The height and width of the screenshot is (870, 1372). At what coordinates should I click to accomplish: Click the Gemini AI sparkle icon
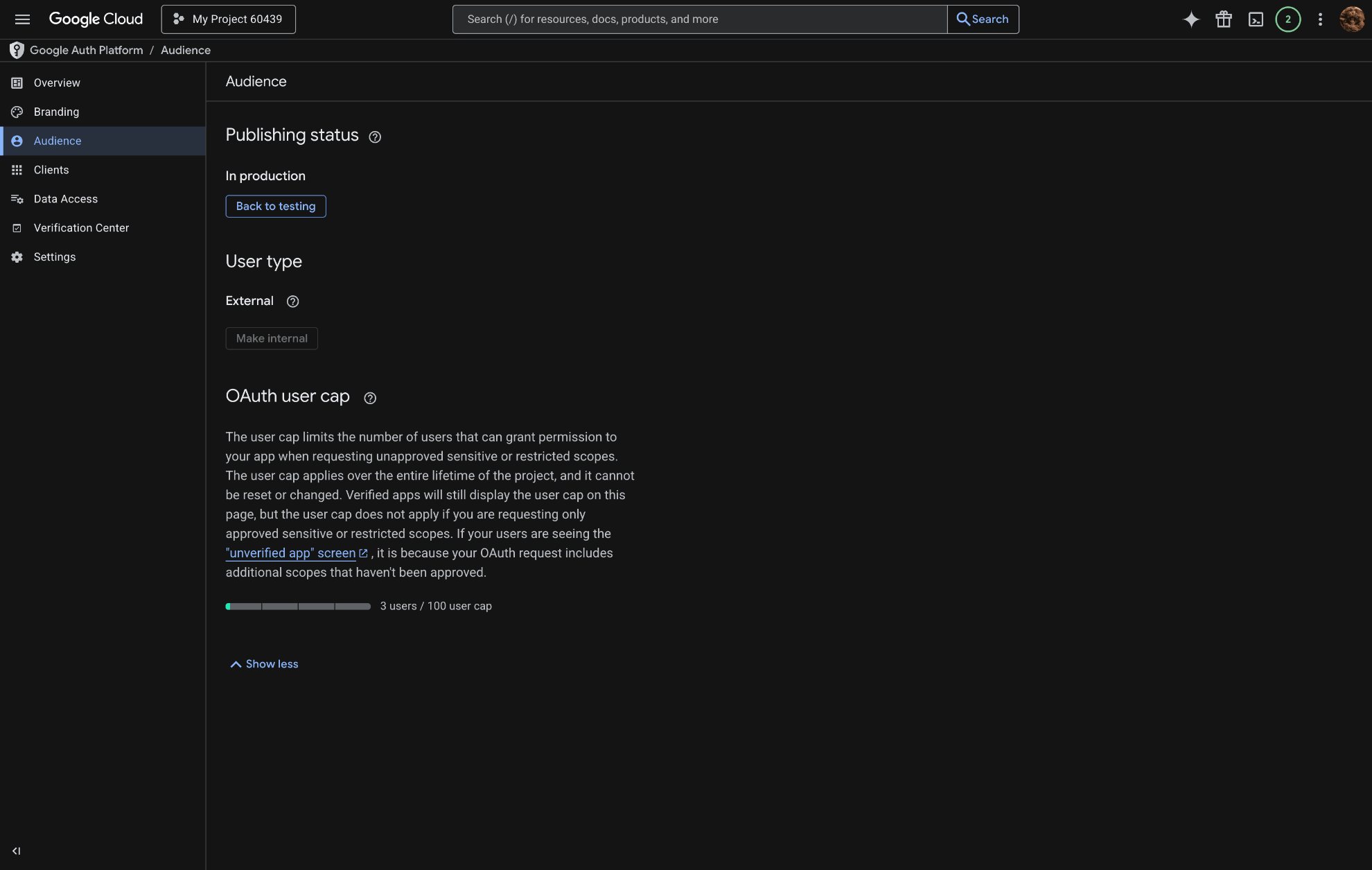[1191, 19]
